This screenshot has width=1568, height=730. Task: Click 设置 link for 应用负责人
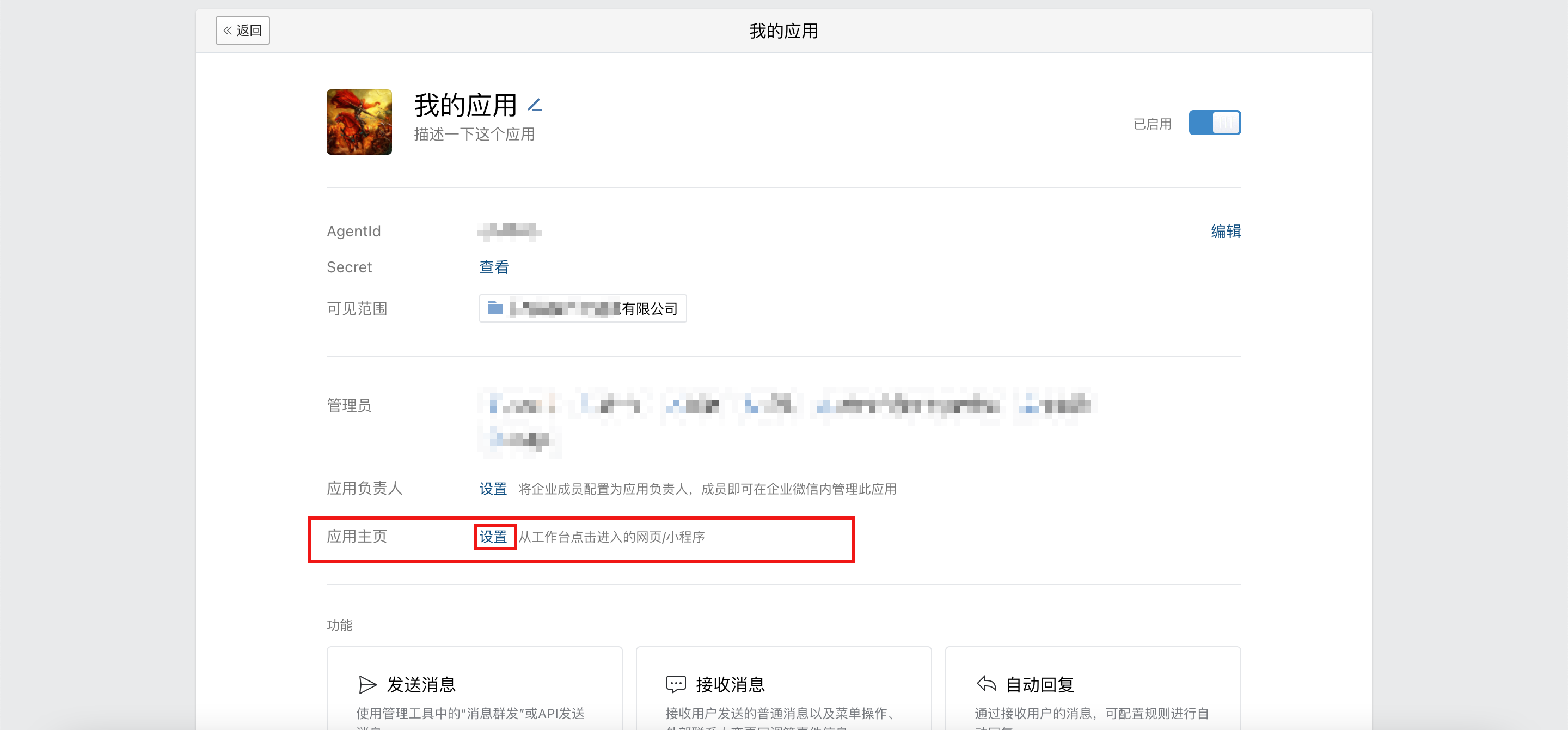(492, 489)
